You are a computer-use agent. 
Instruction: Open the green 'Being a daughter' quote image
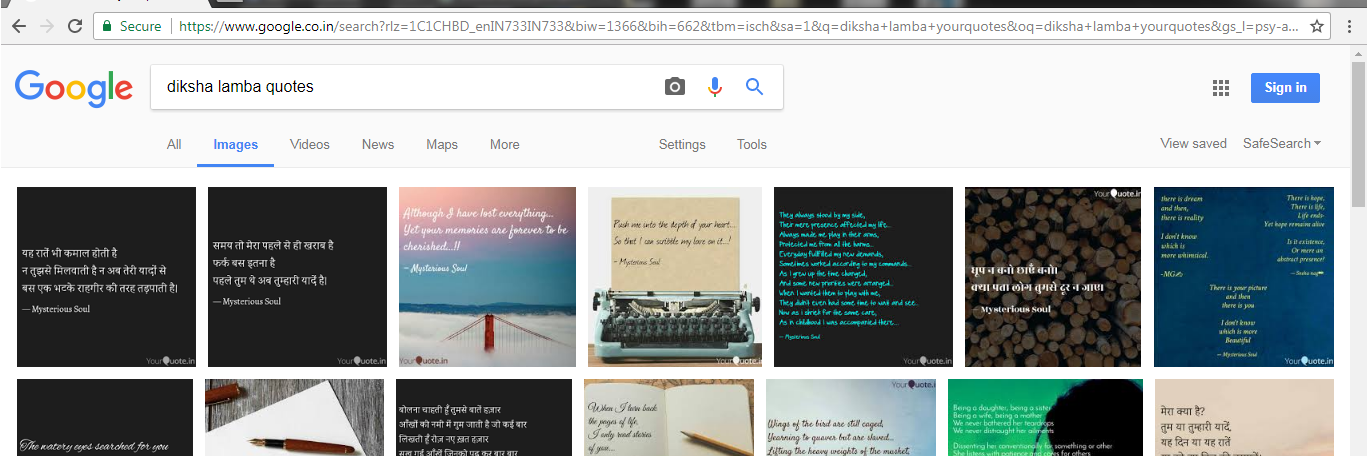click(x=1045, y=417)
